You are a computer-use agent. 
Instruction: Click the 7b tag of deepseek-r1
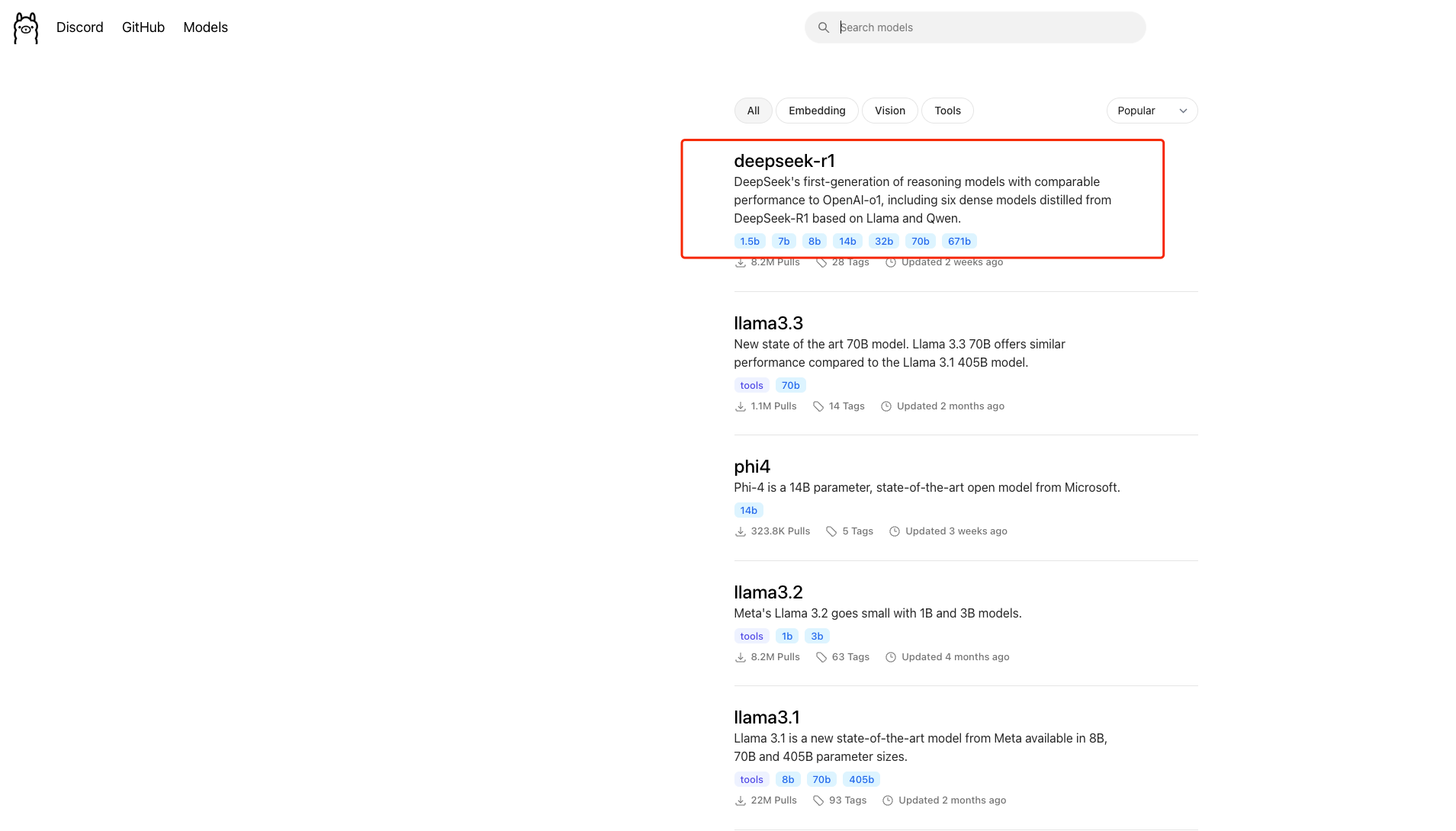(784, 242)
